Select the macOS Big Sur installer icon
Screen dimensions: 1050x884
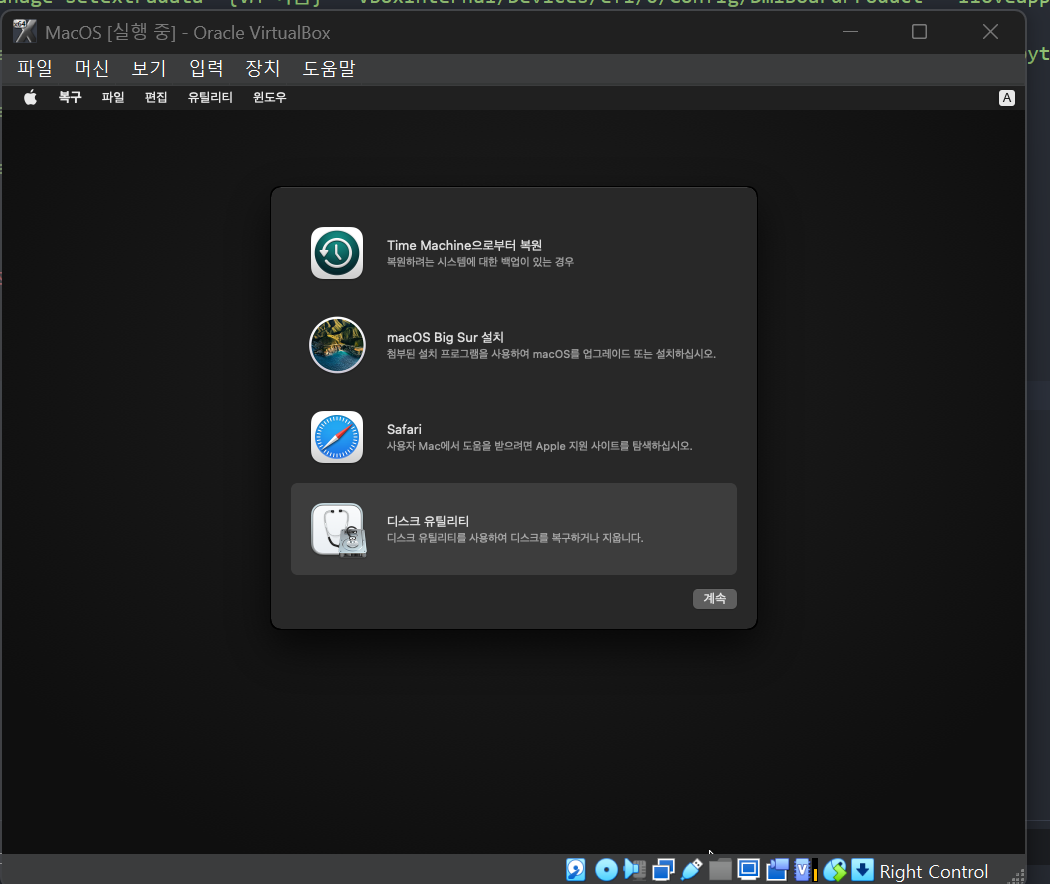pyautogui.click(x=338, y=345)
